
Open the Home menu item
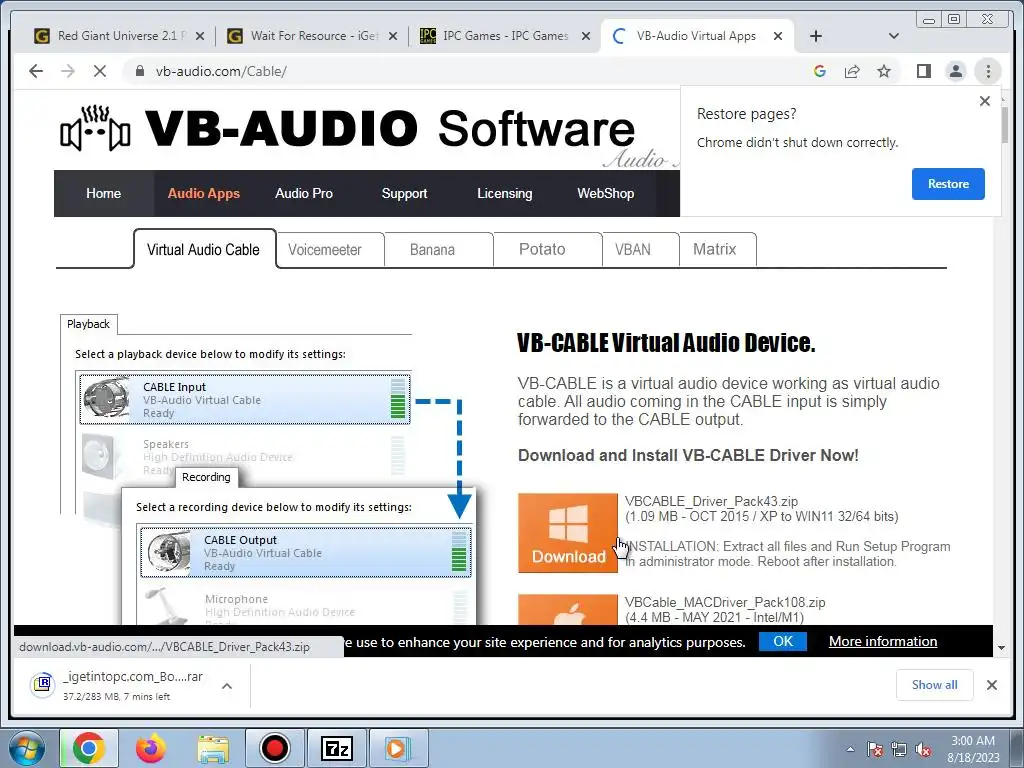(103, 193)
